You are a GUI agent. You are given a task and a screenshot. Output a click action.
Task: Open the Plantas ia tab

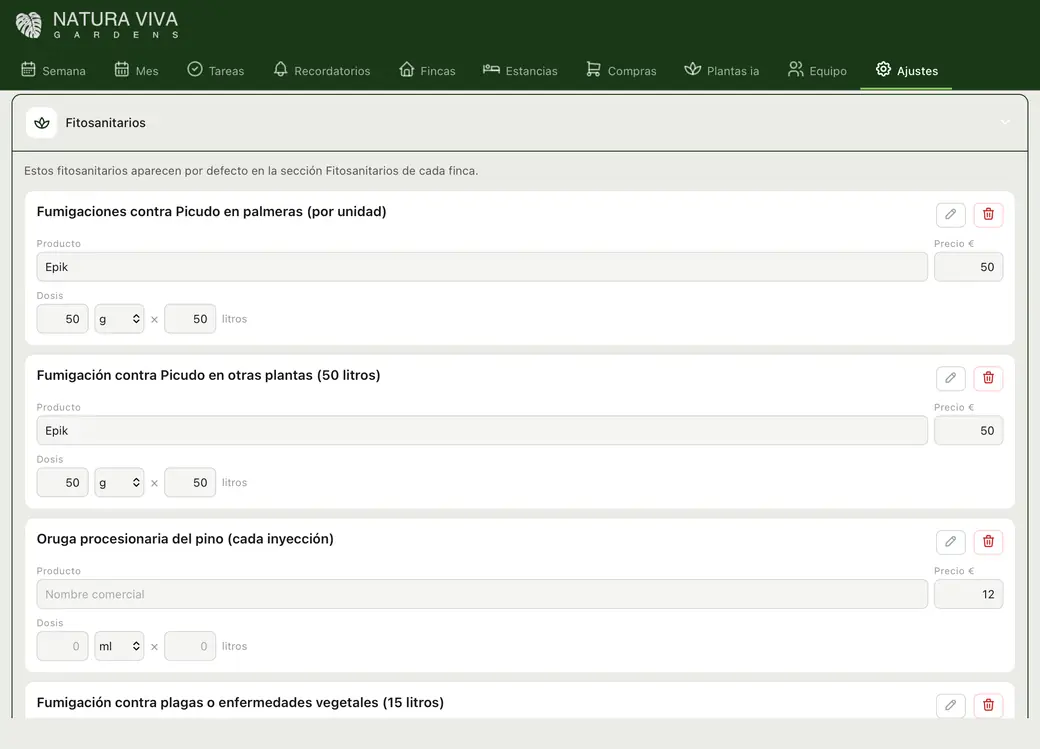pos(722,70)
